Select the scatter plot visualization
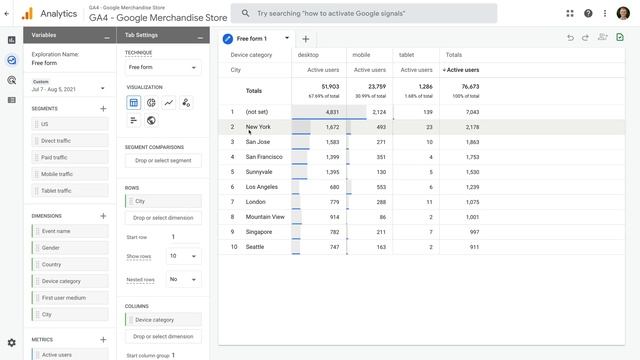Viewport: 640px width, 360px height. [x=186, y=103]
